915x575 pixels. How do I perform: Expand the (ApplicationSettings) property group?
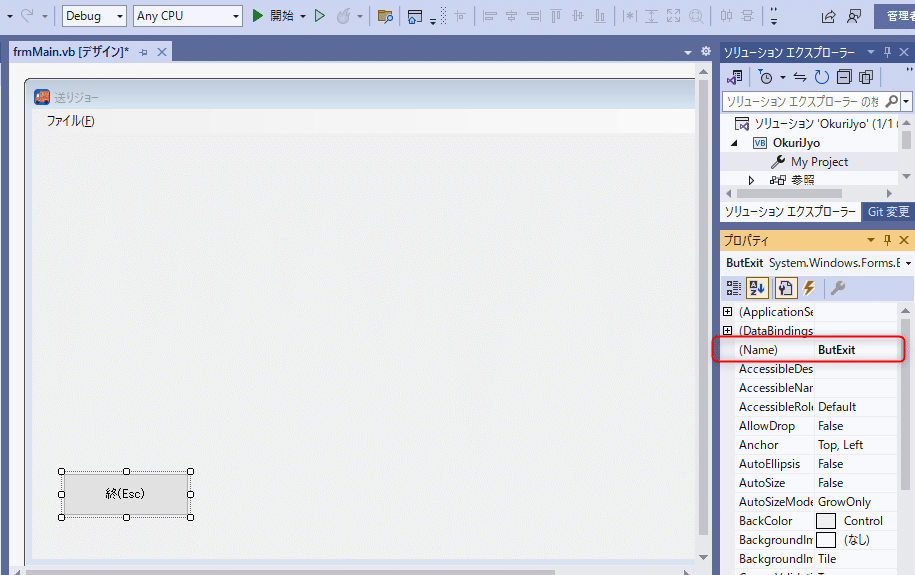point(728,312)
